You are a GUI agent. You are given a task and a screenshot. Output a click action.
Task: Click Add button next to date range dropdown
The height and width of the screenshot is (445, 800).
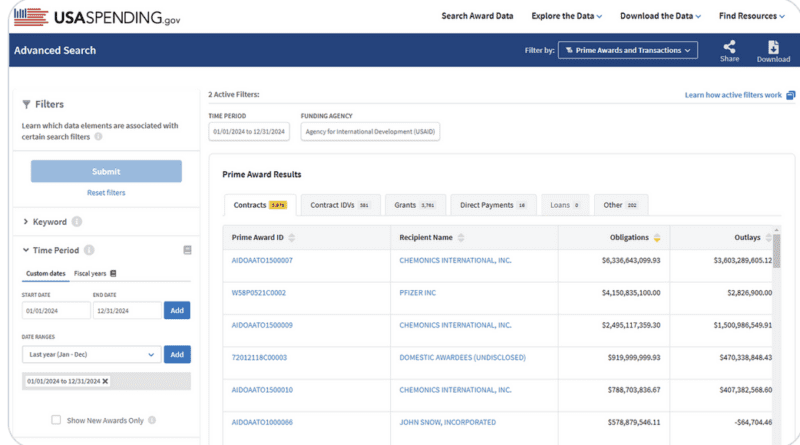point(177,354)
